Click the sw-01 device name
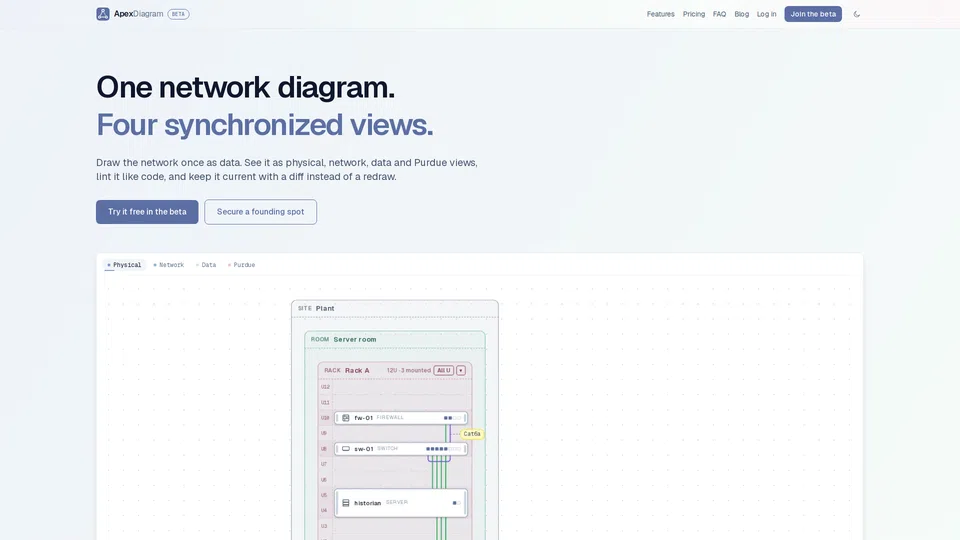This screenshot has height=540, width=960. coord(364,449)
